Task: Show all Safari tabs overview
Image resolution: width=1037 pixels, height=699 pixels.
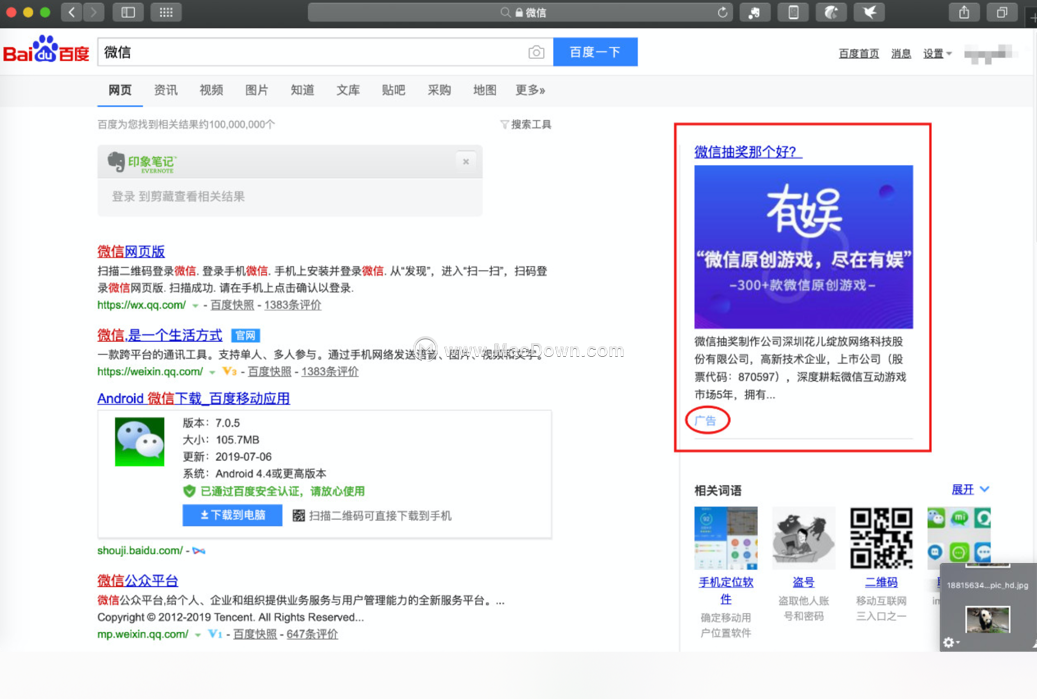Action: click(x=1003, y=12)
